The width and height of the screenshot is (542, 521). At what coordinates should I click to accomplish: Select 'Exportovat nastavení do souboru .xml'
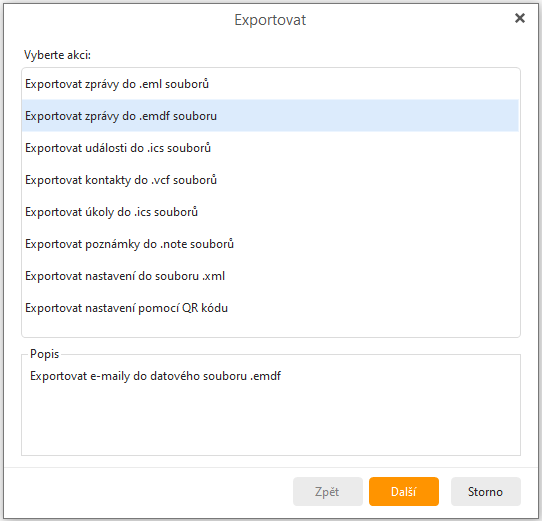click(270, 276)
